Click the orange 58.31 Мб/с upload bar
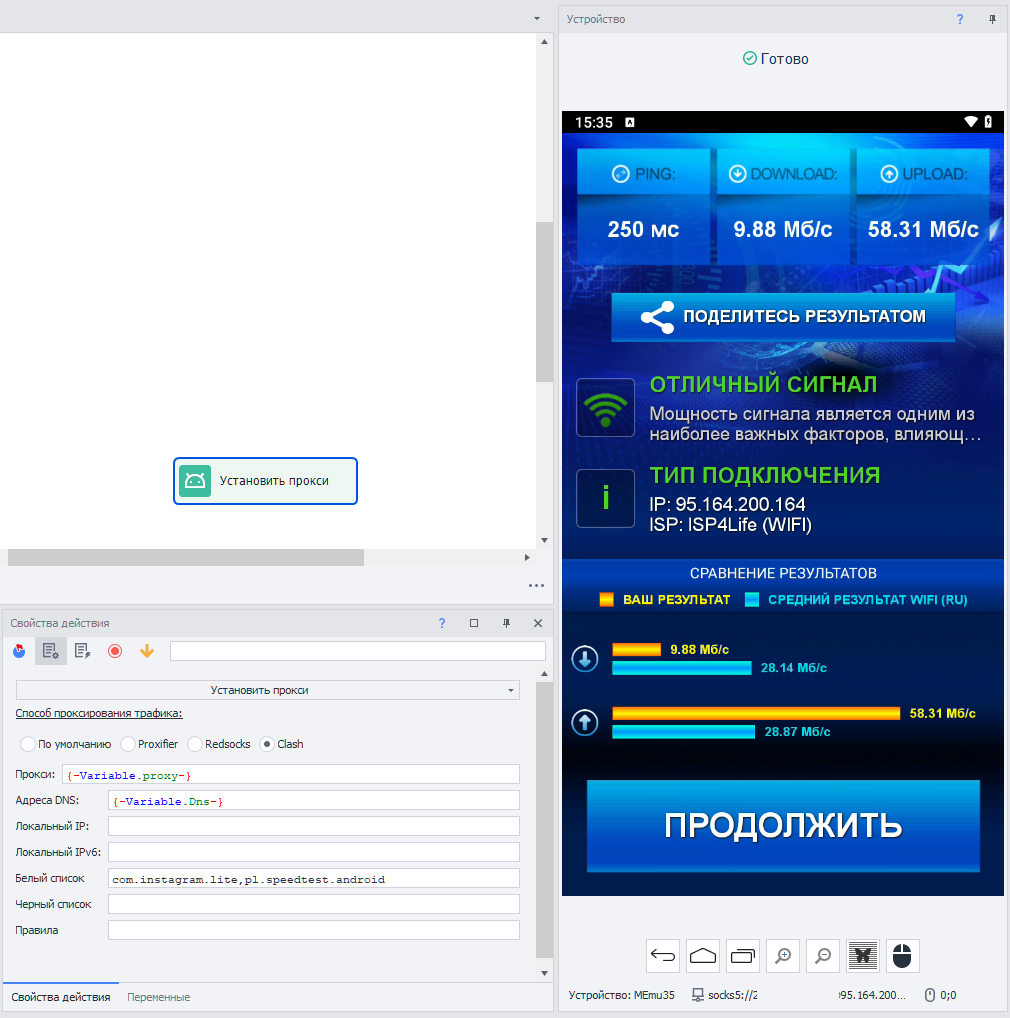Image resolution: width=1010 pixels, height=1018 pixels. click(x=756, y=714)
